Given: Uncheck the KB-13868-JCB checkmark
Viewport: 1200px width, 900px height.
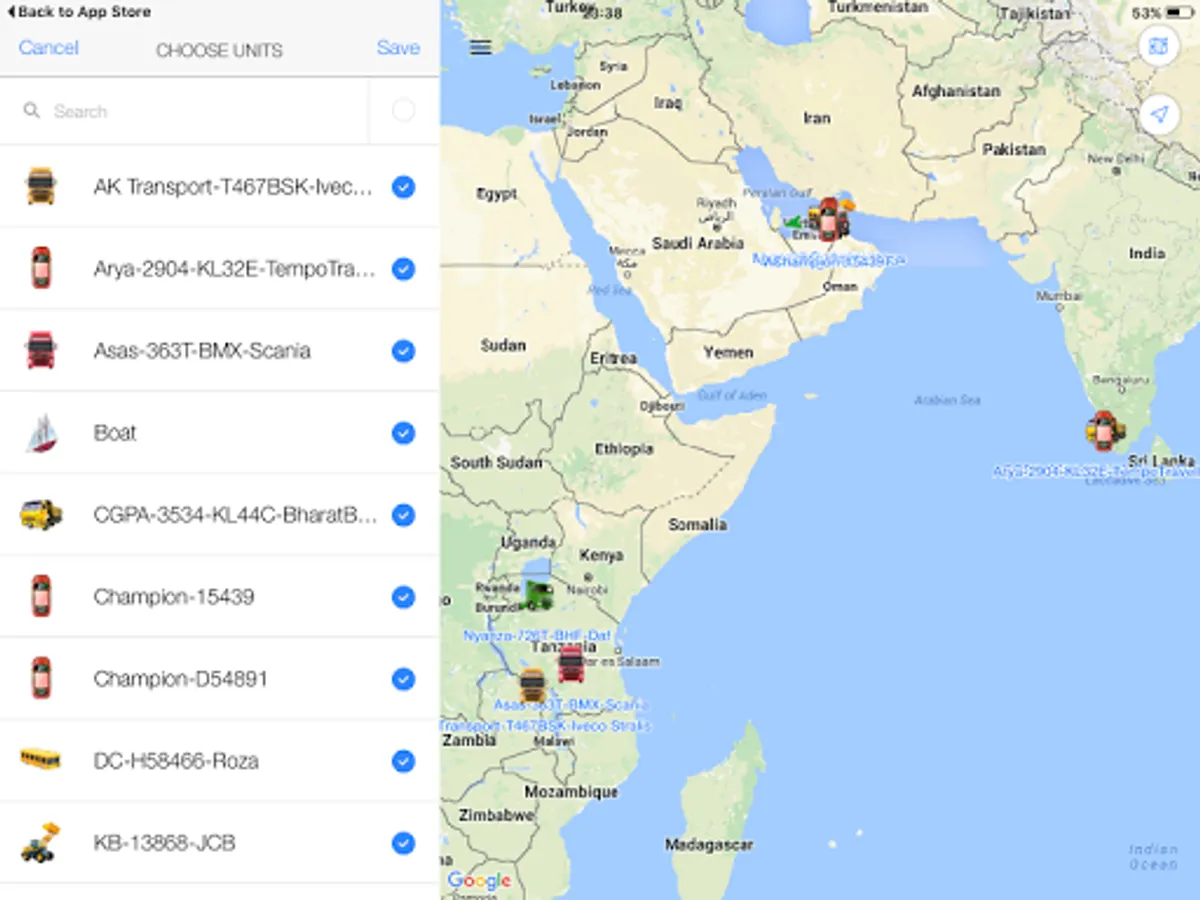Looking at the screenshot, I should tap(403, 843).
